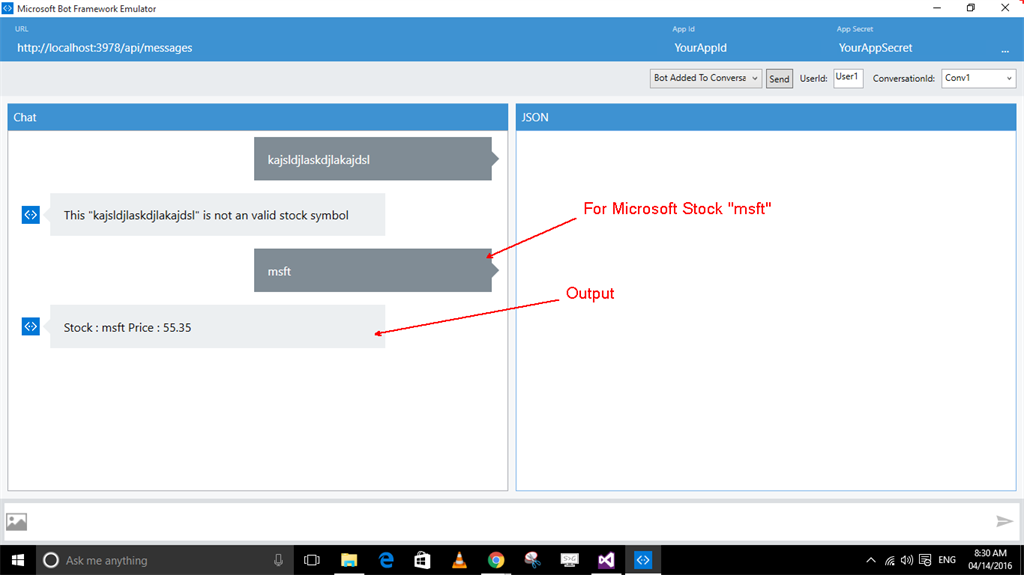
Task: Focus the UserId input field
Action: [x=848, y=78]
